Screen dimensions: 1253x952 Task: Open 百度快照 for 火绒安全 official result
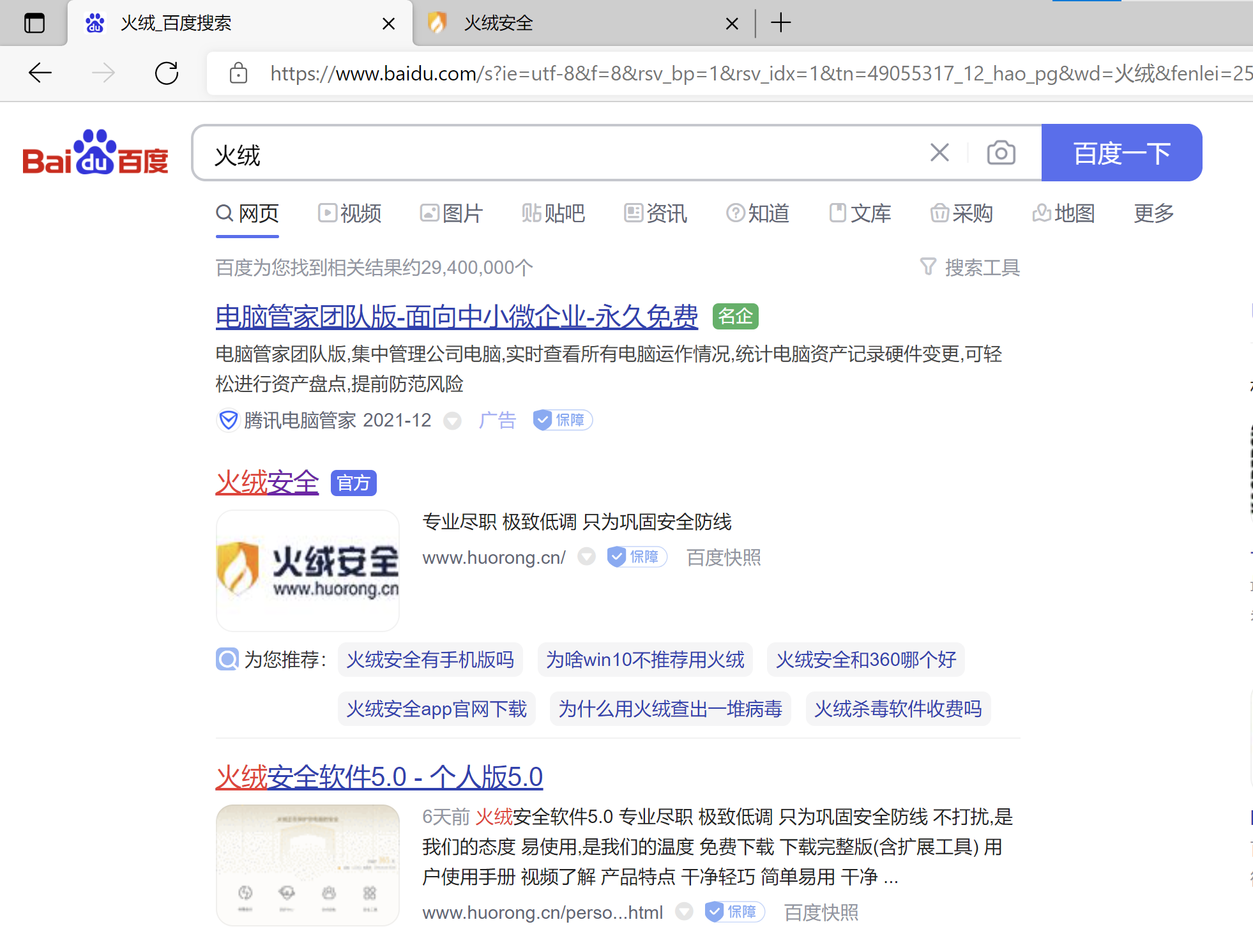pos(724,558)
